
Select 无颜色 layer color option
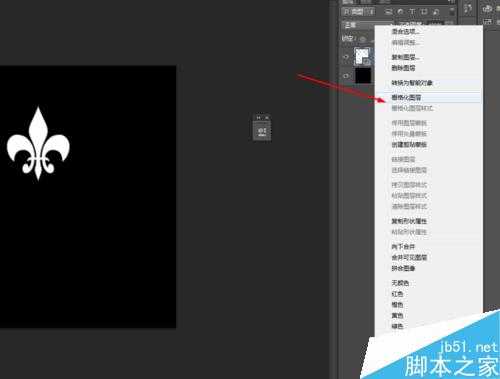click(400, 283)
